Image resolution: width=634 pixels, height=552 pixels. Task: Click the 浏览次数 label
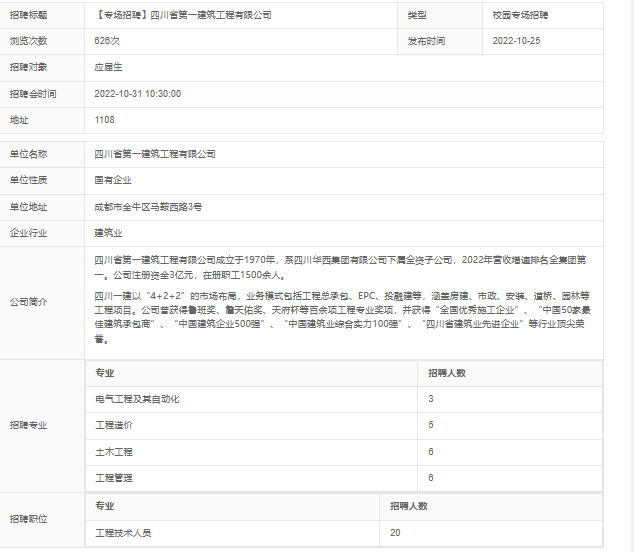(28, 41)
